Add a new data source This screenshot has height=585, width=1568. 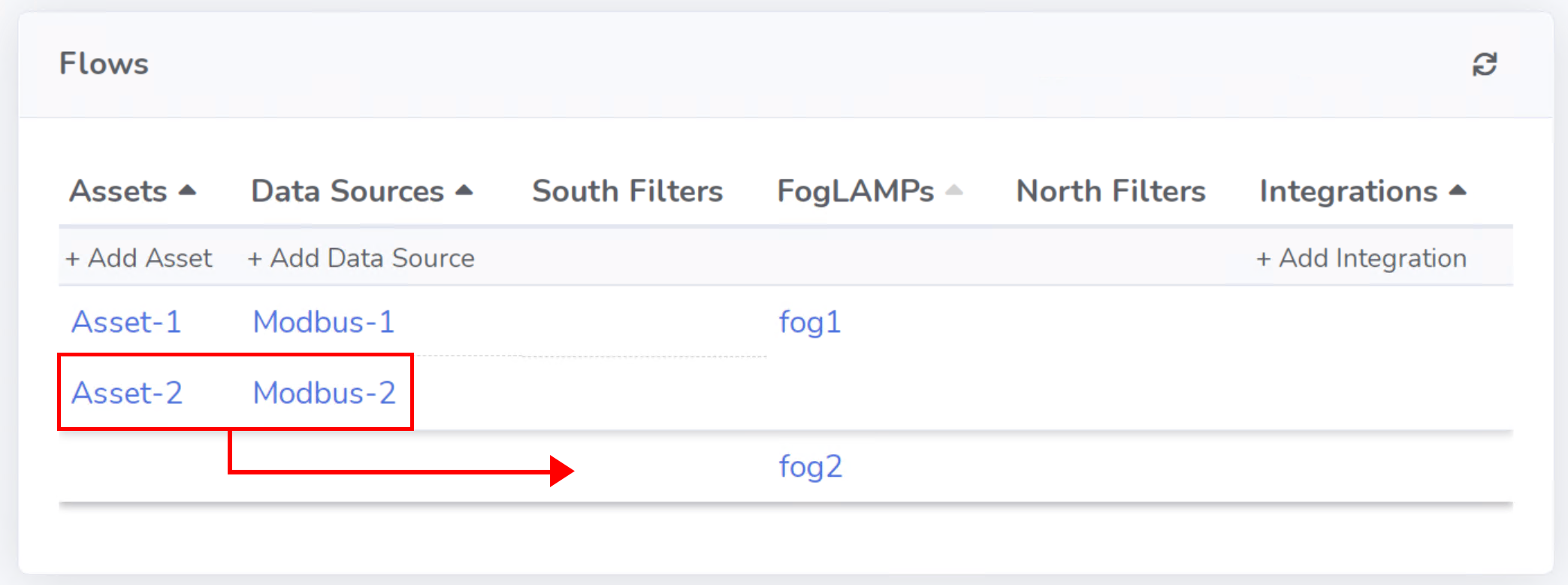pos(361,258)
